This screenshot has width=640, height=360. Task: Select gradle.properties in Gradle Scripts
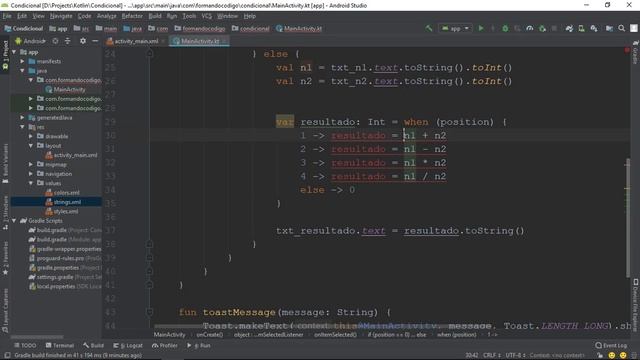[58, 268]
